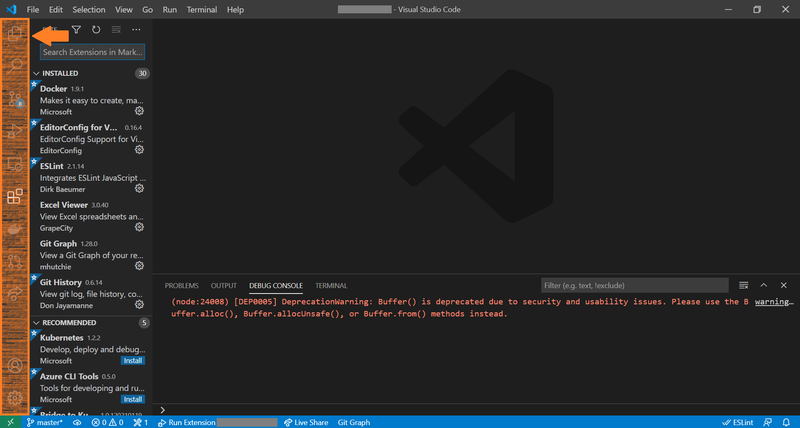Screen dimensions: 800x428
Task: Open the Accounts menu icon
Action: [15, 366]
